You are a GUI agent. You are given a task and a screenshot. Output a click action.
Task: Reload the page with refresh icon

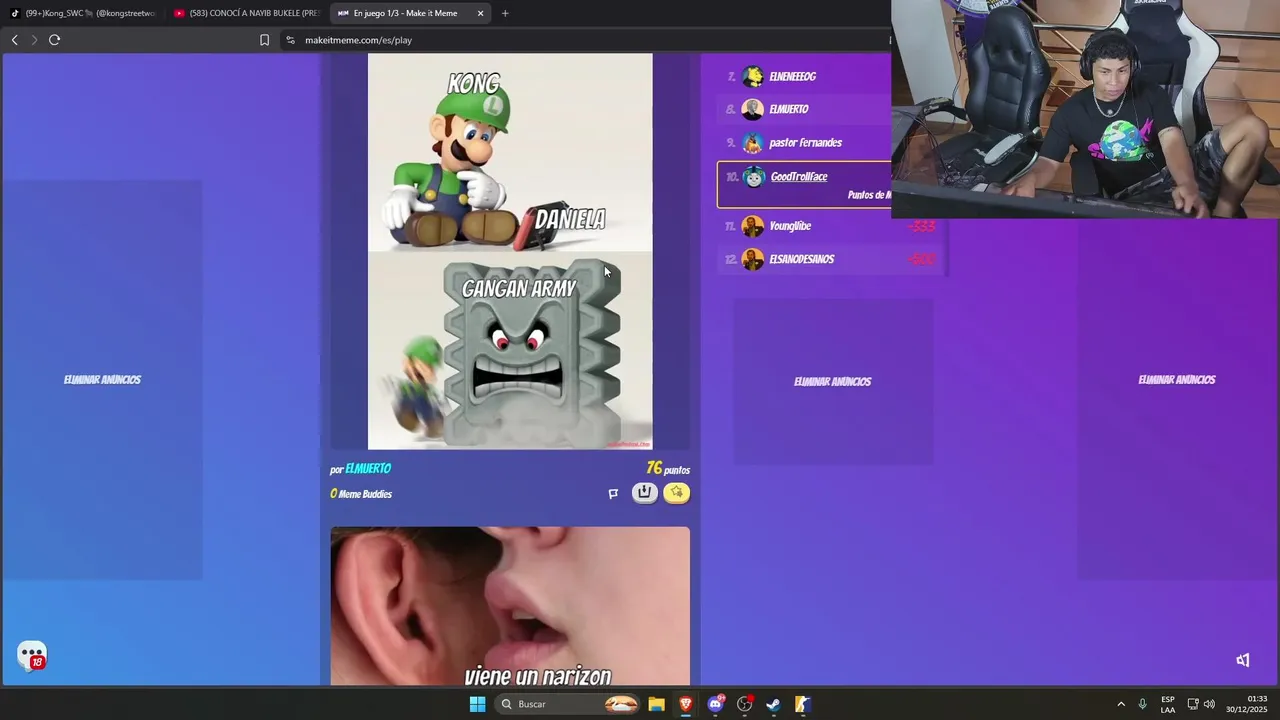point(55,40)
